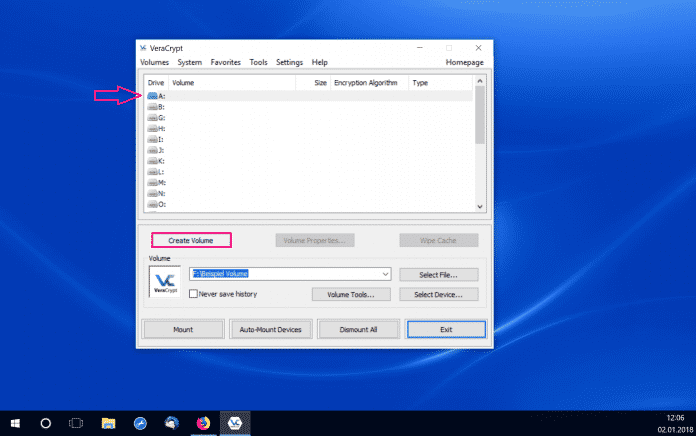The image size is (696, 436).
Task: Open Firefox from the taskbar
Action: (x=203, y=423)
